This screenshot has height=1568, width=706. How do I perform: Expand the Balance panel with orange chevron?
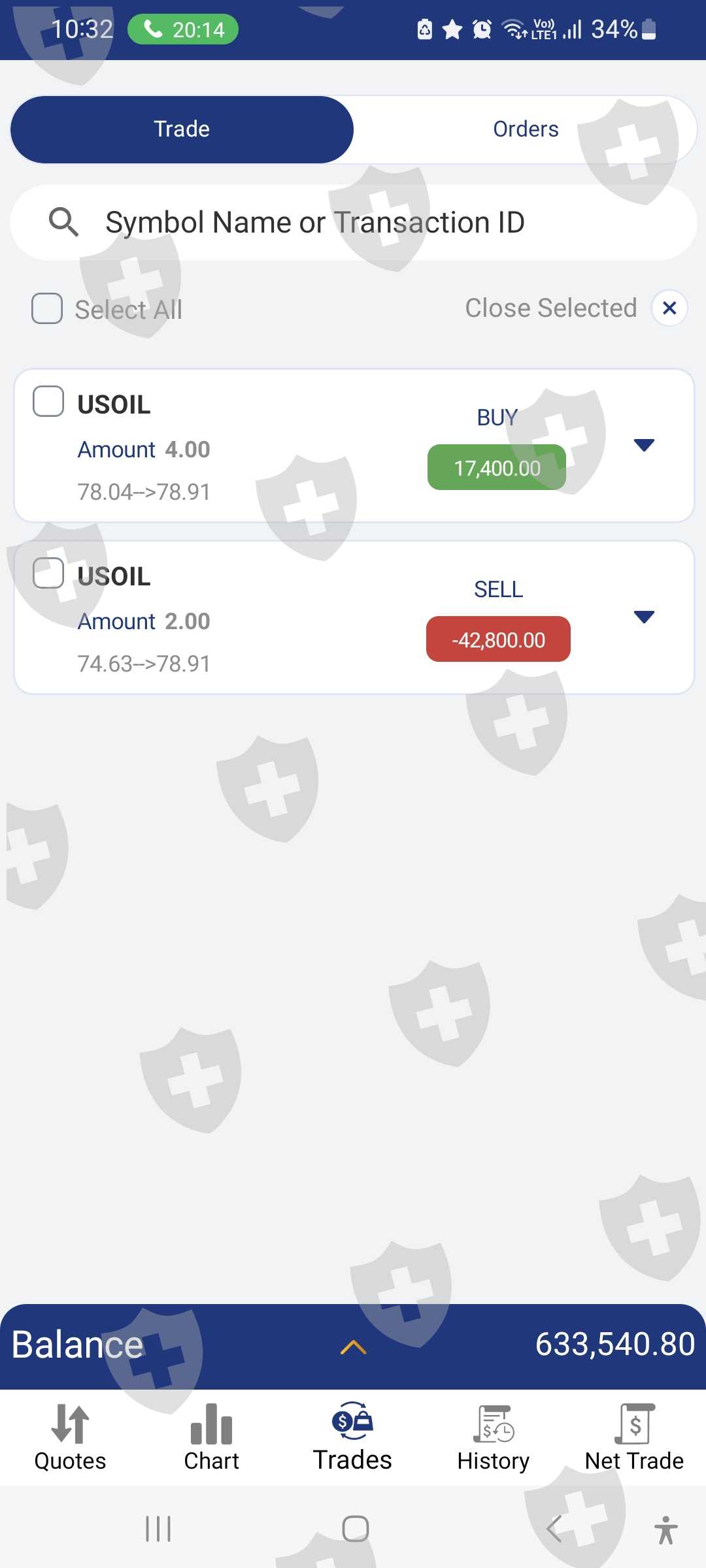pos(353,1347)
